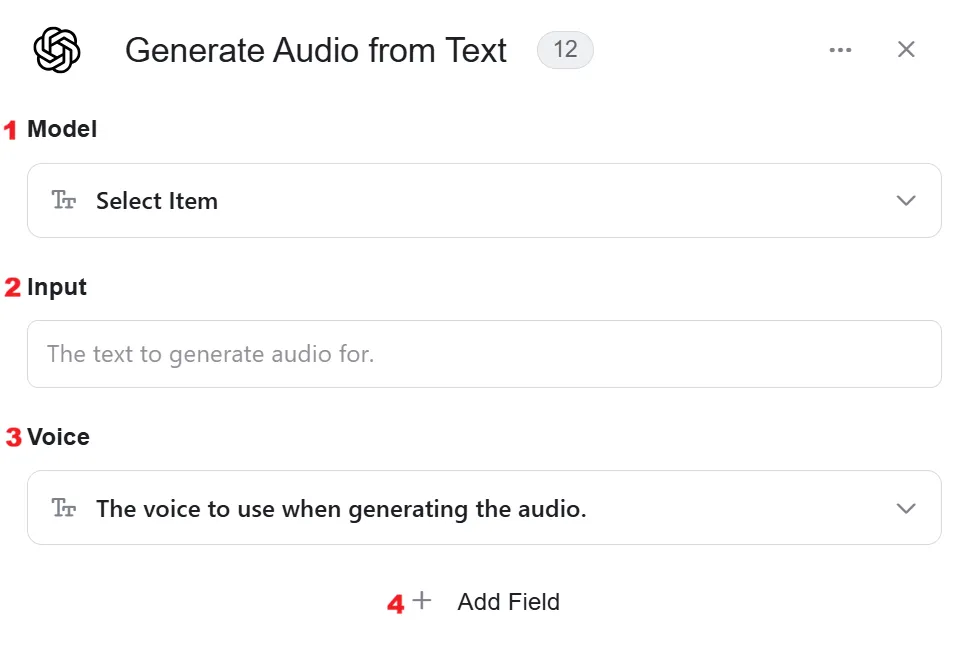Click the Generate Audio from Text title

[315, 50]
